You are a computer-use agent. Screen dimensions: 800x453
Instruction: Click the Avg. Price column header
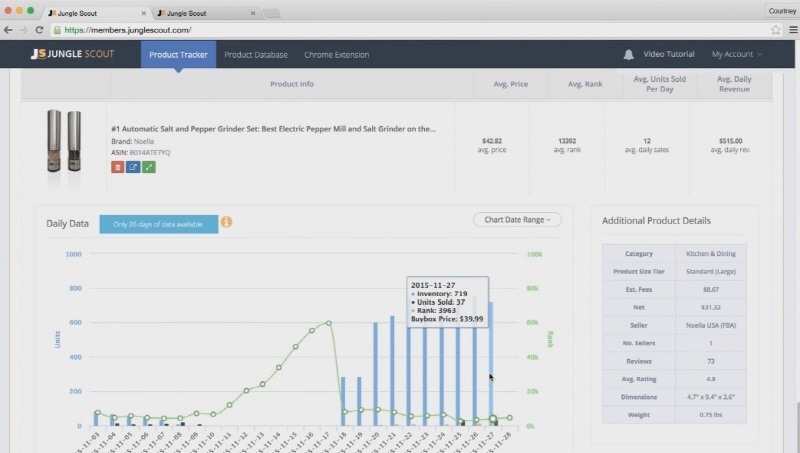pos(511,84)
